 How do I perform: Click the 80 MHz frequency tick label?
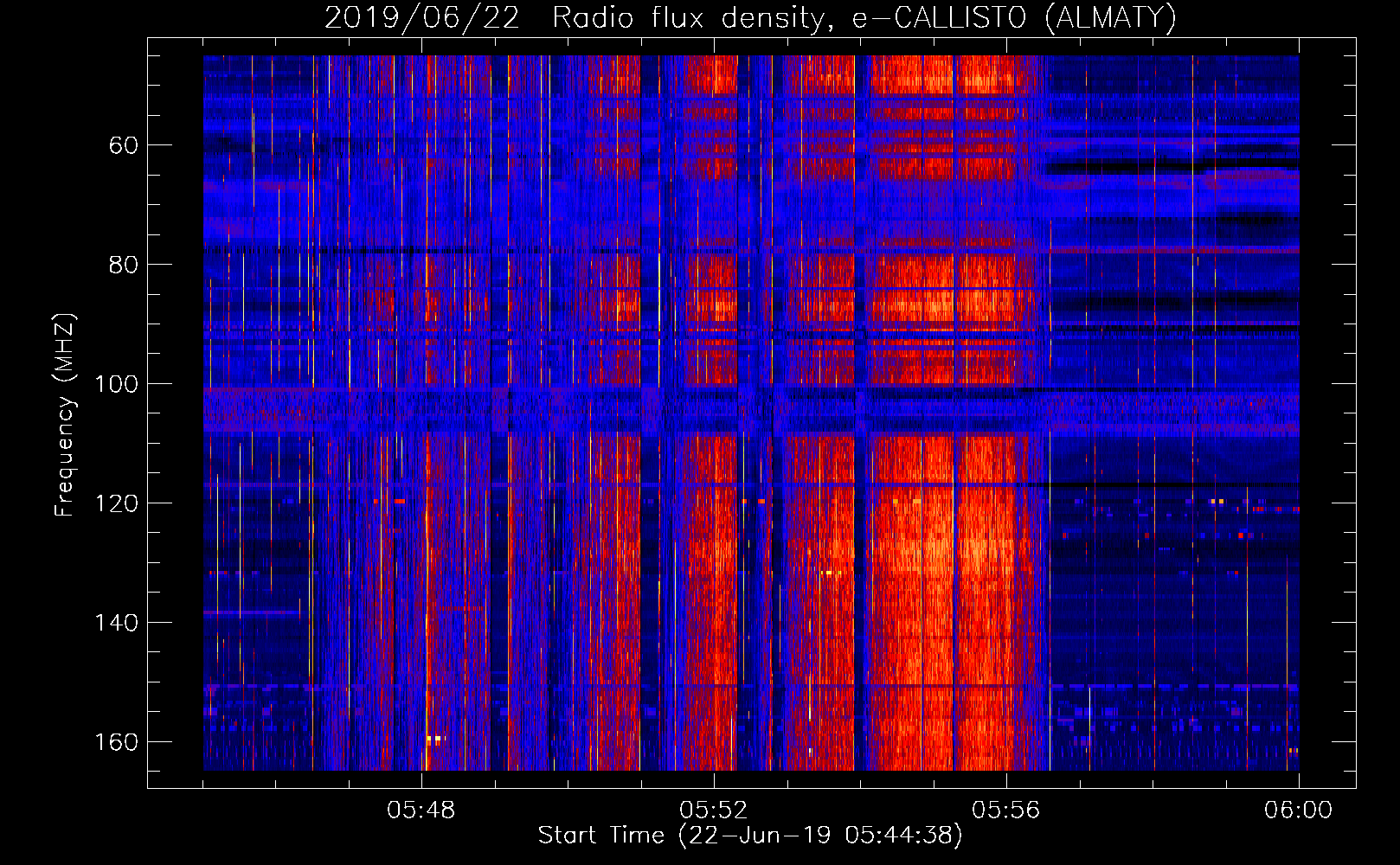pos(124,265)
